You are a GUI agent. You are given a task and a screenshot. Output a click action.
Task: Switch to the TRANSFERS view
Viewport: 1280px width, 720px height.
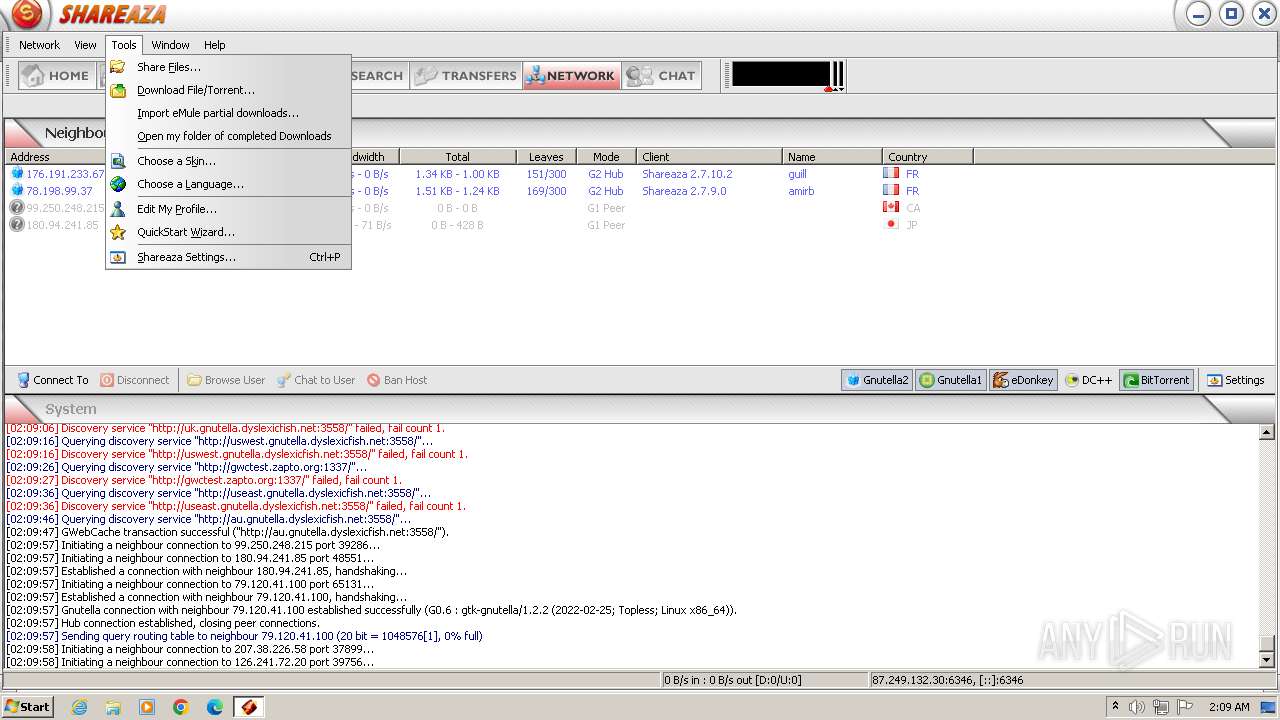pyautogui.click(x=466, y=76)
